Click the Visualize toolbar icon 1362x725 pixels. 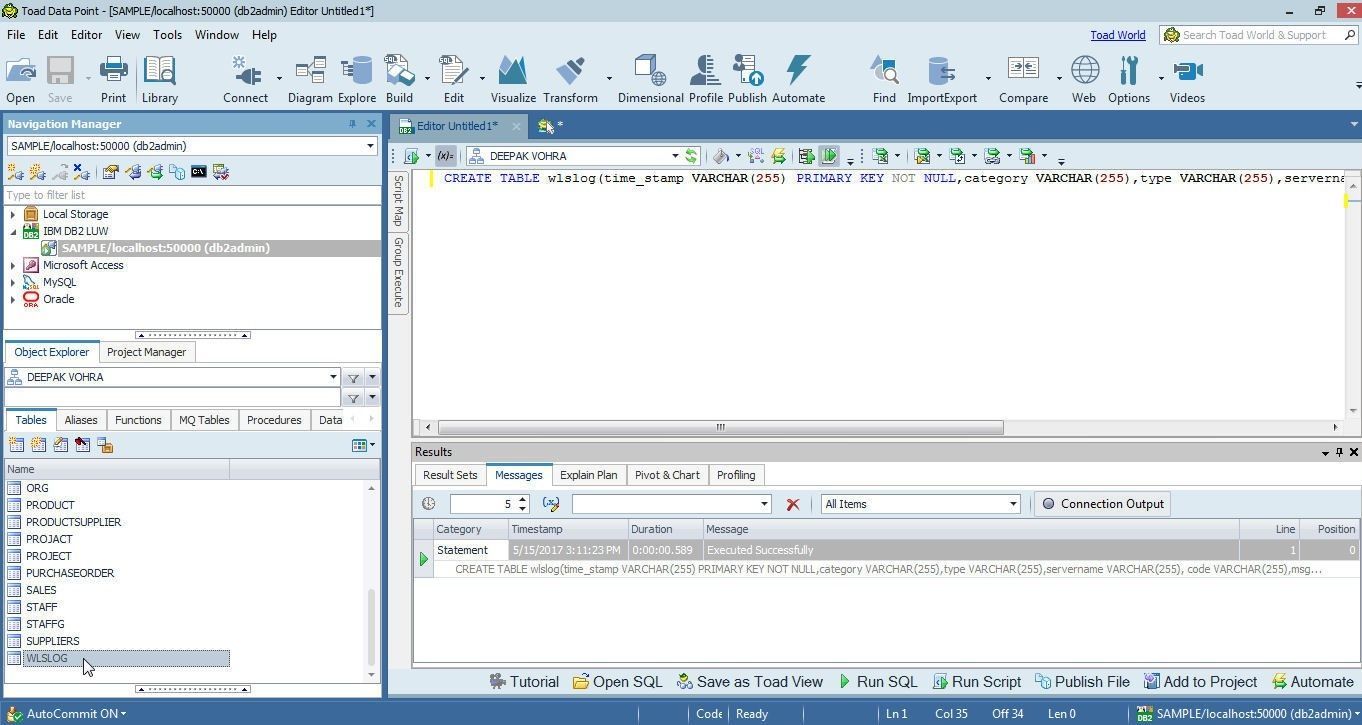coord(513,80)
